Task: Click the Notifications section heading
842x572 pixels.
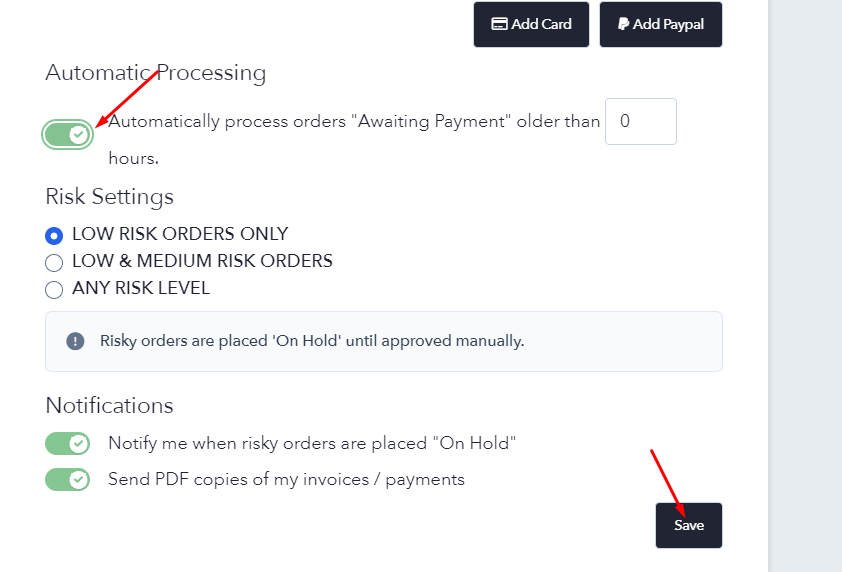Action: click(110, 406)
